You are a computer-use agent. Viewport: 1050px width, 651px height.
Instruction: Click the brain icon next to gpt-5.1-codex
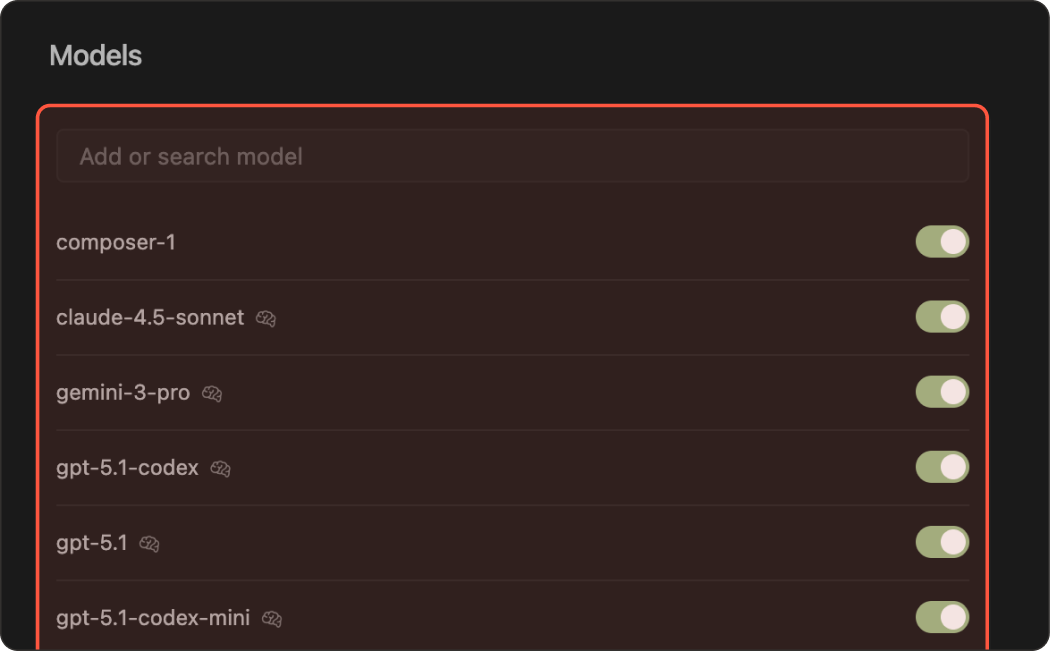pyautogui.click(x=221, y=469)
